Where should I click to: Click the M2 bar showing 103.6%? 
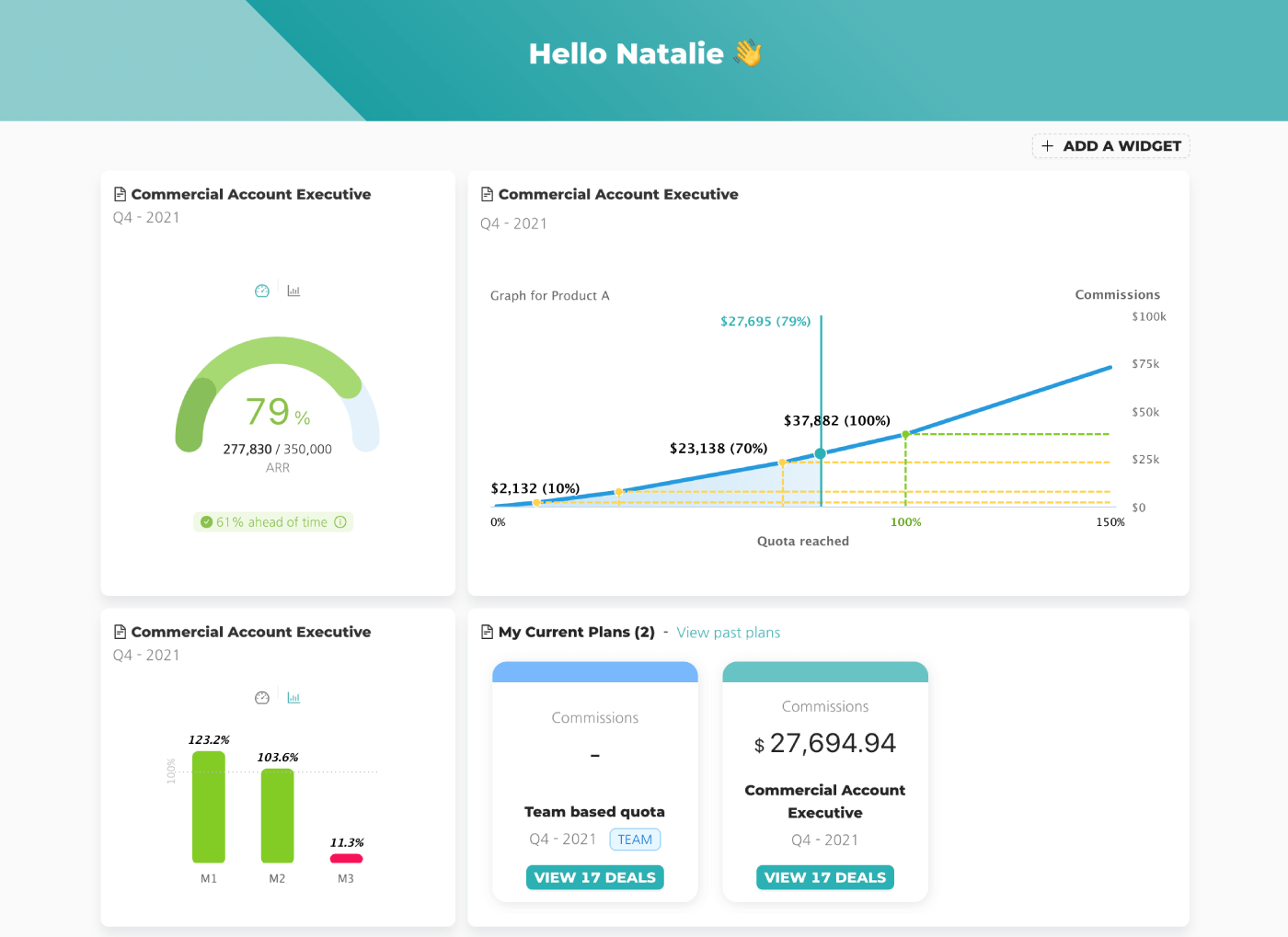[x=277, y=816]
